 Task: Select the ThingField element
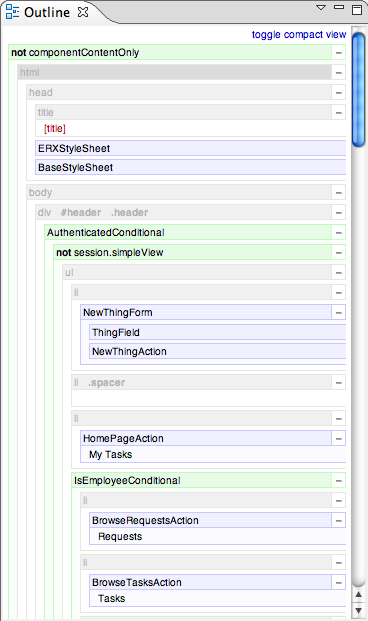pos(217,332)
